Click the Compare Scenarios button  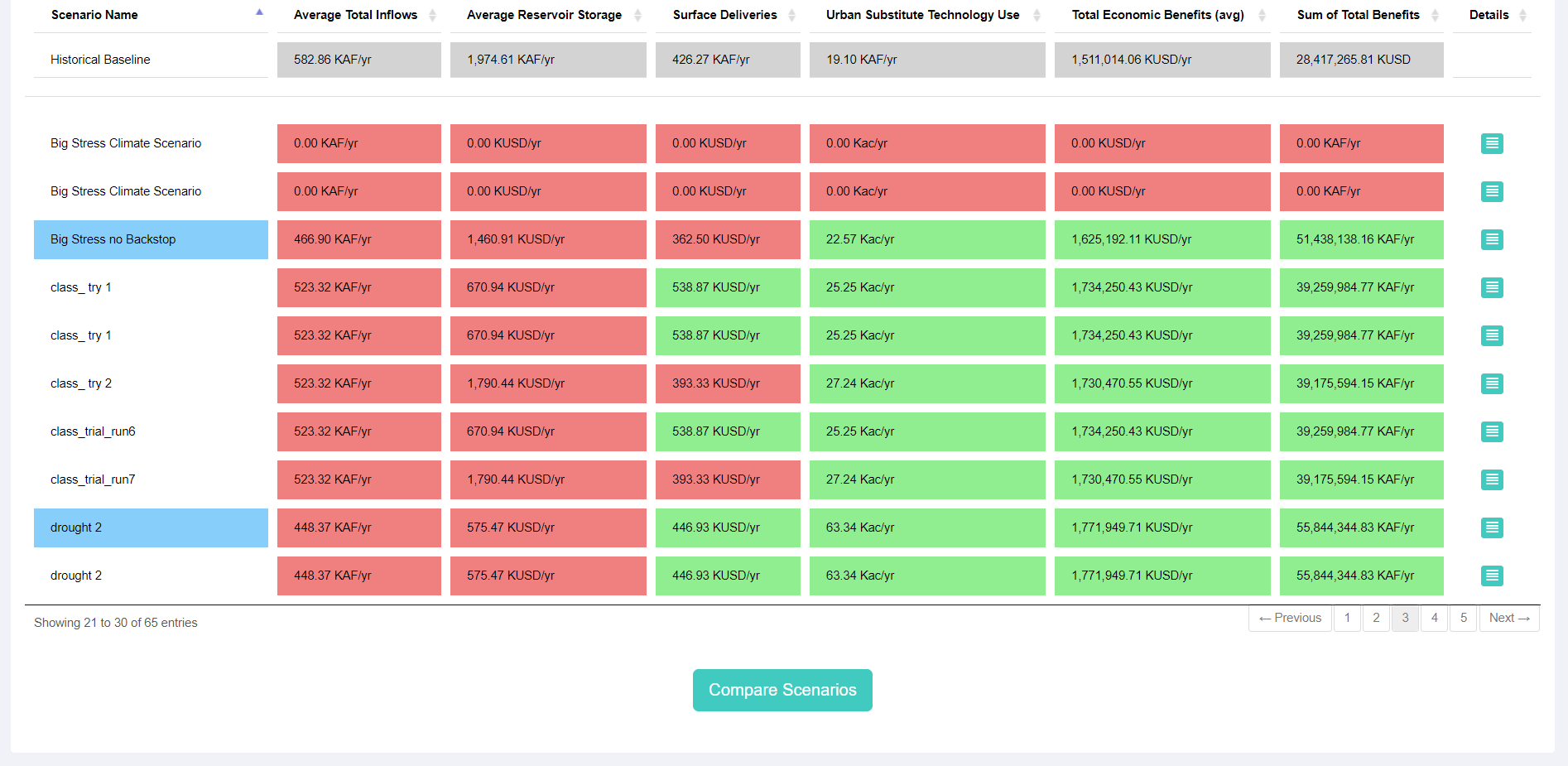point(782,690)
